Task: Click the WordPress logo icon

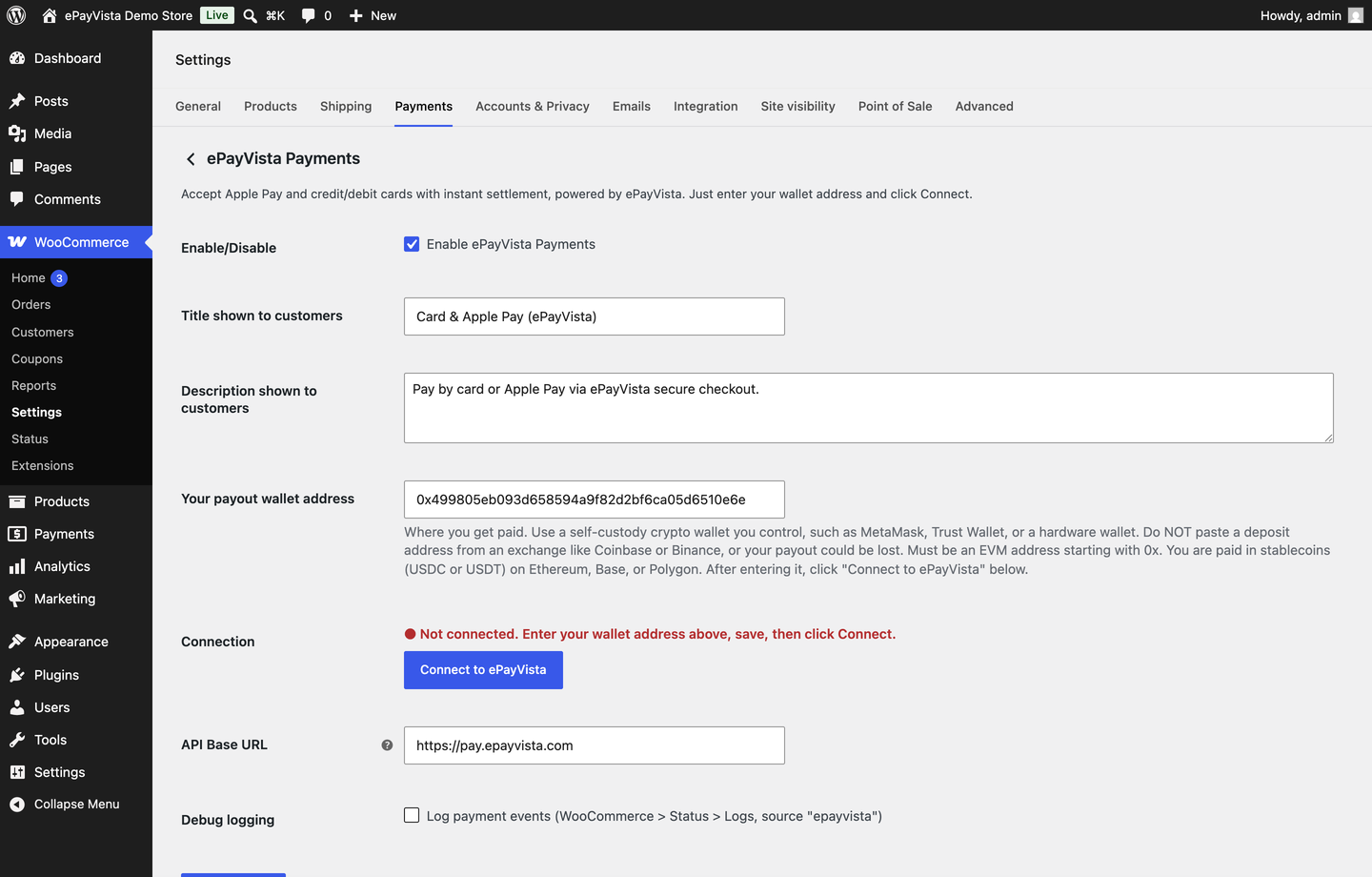Action: tap(16, 15)
